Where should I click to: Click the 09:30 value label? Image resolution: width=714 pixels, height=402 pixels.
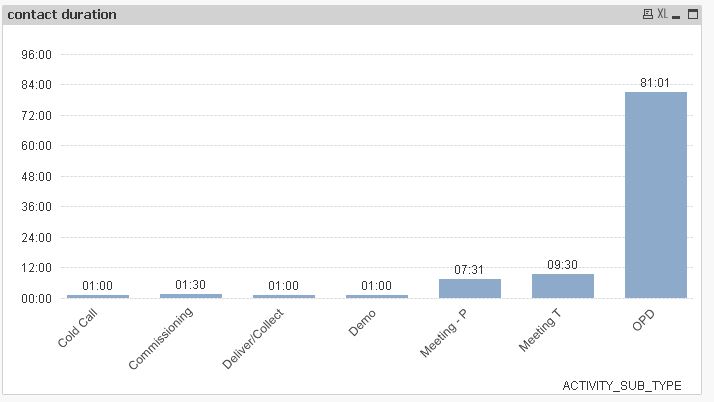point(562,264)
